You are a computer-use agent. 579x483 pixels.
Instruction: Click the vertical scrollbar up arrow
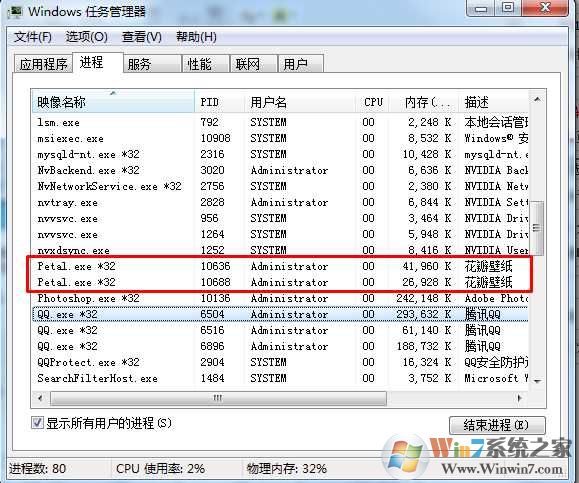tap(537, 99)
